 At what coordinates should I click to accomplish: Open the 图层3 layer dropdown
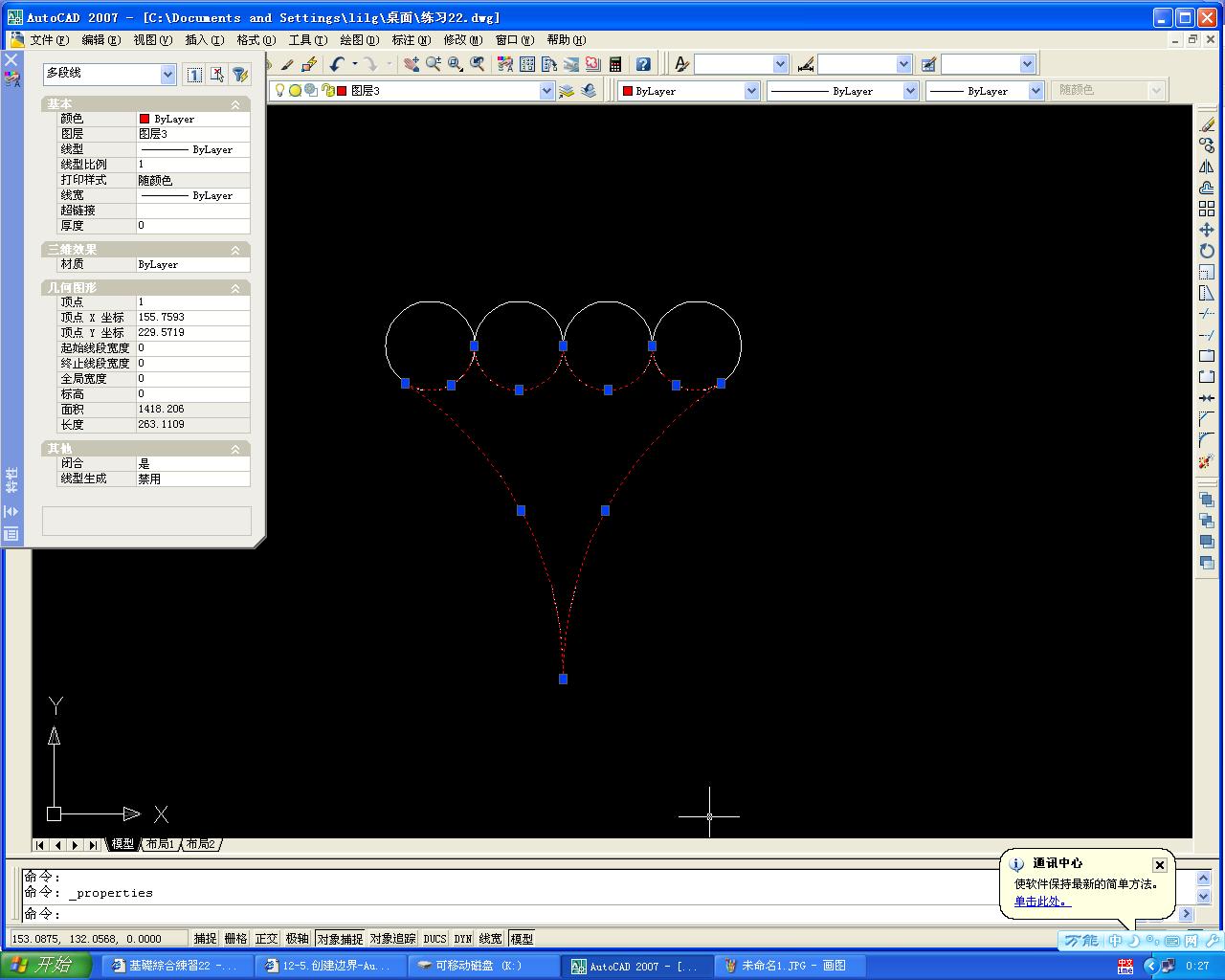(x=546, y=90)
